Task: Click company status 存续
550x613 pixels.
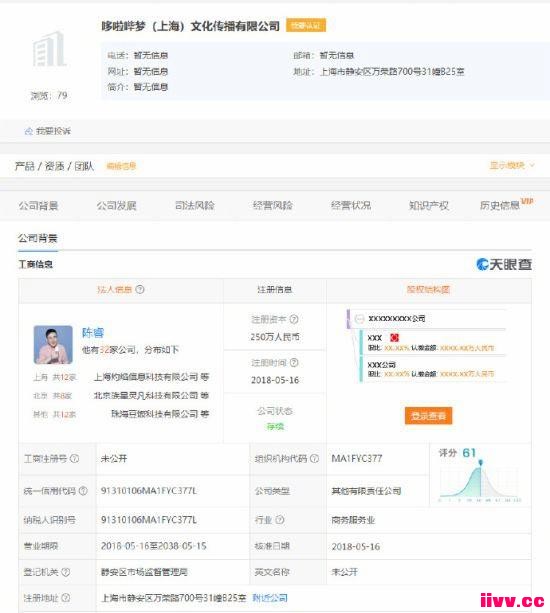Action: click(275, 427)
